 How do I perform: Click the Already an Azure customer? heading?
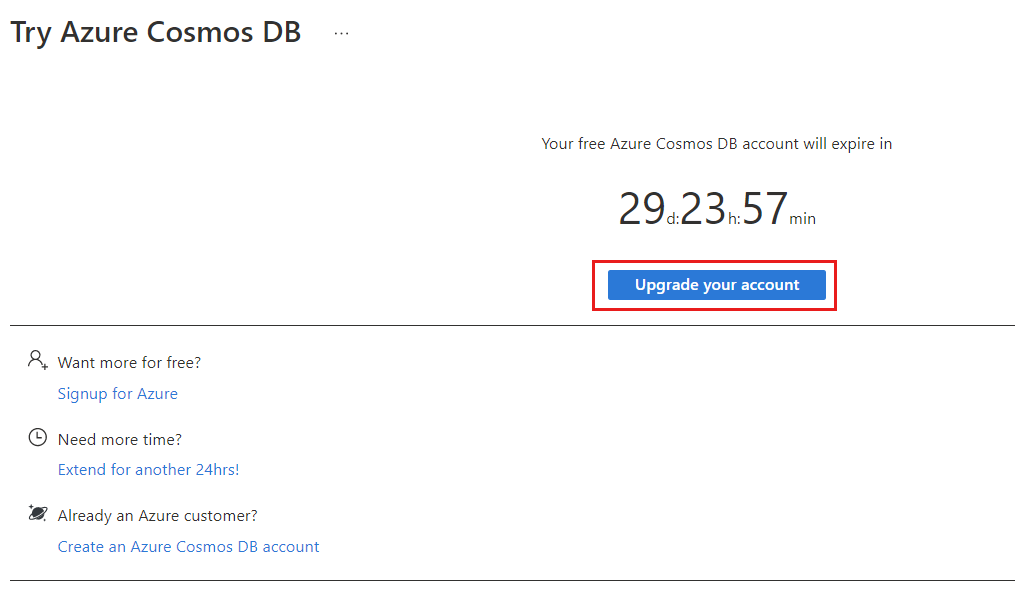point(157,516)
